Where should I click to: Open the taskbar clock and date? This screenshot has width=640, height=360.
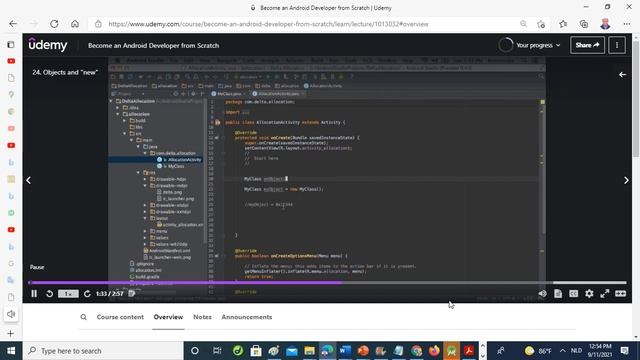[600, 351]
